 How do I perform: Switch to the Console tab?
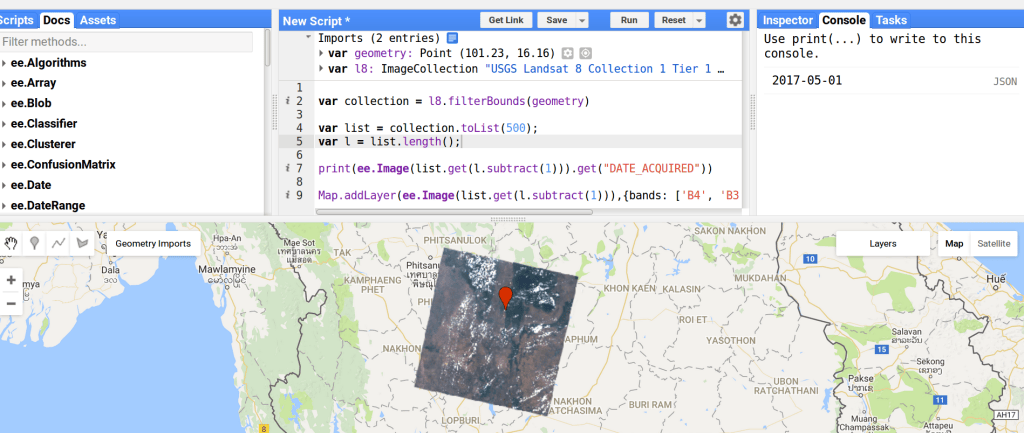[844, 20]
